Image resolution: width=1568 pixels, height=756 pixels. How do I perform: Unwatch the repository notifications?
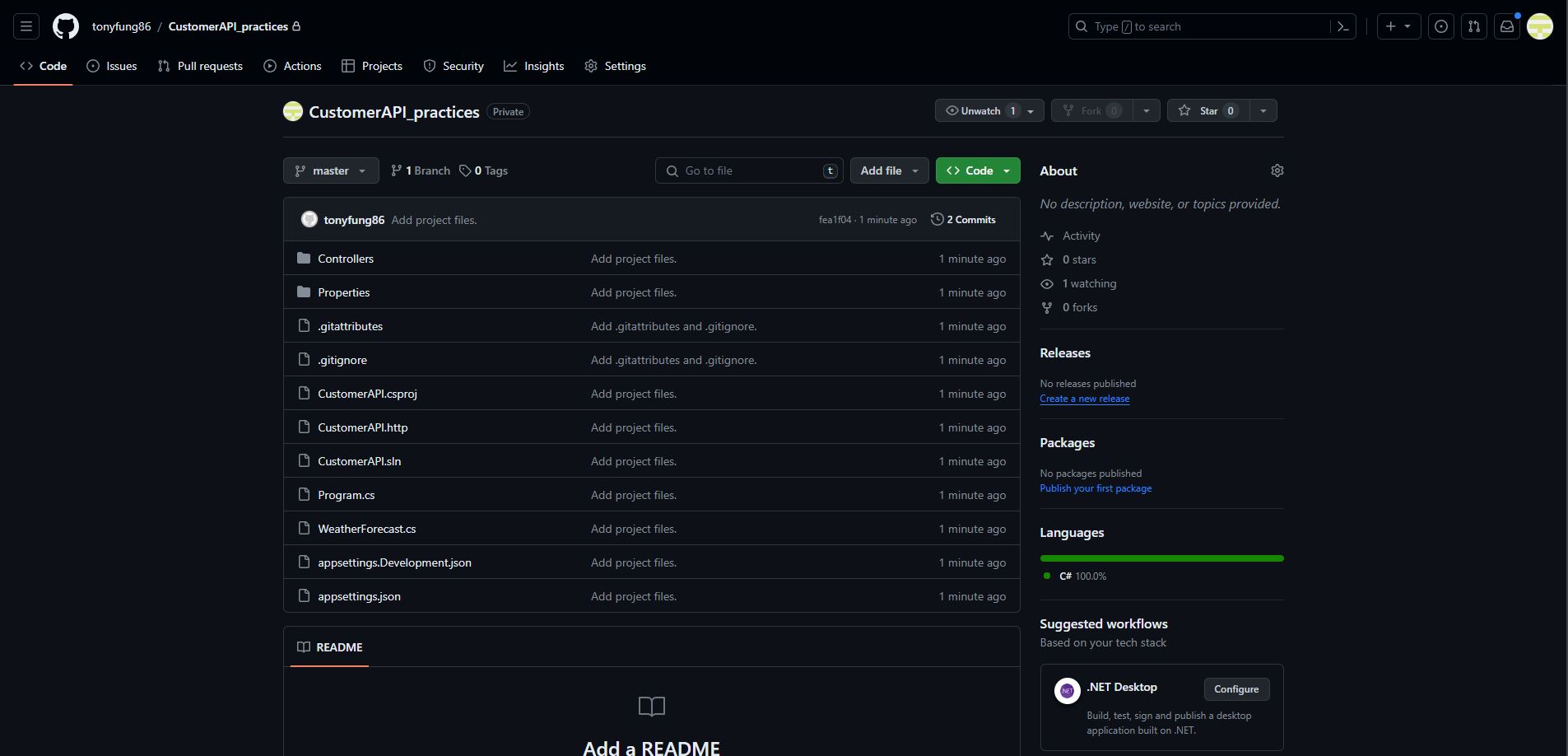point(979,110)
